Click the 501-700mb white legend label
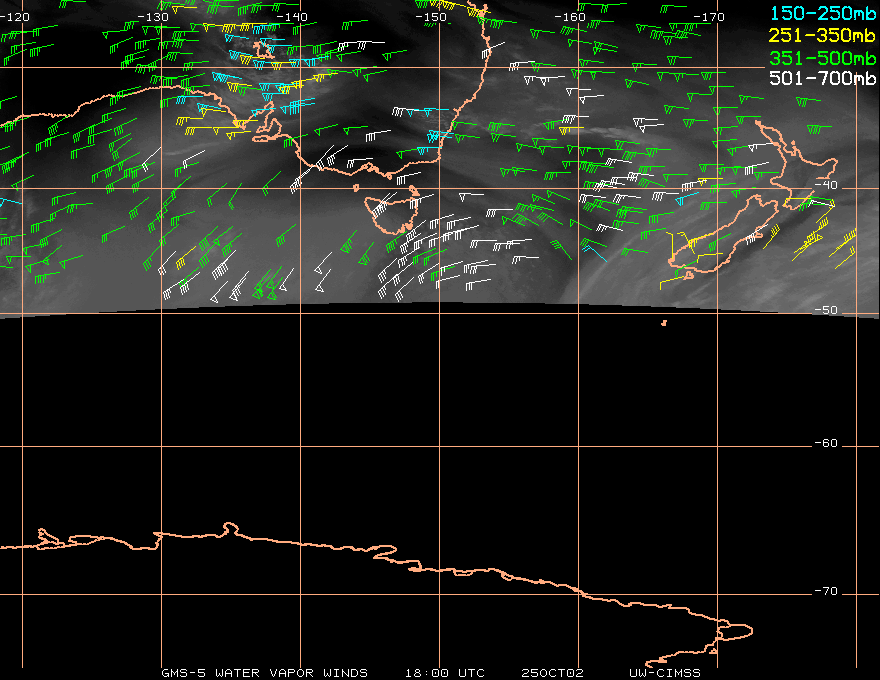The width and height of the screenshot is (880, 680). pos(822,78)
